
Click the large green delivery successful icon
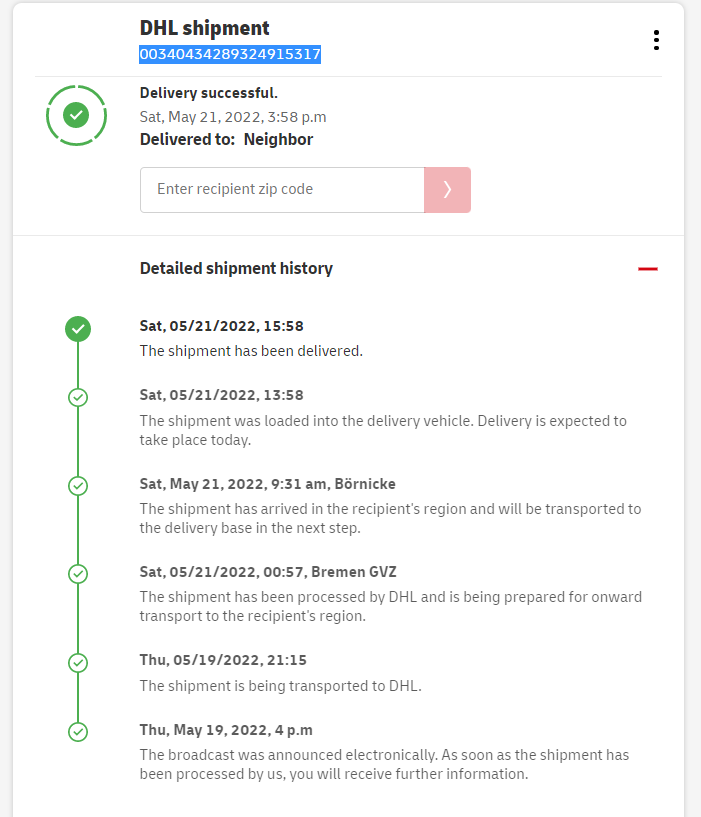point(76,115)
